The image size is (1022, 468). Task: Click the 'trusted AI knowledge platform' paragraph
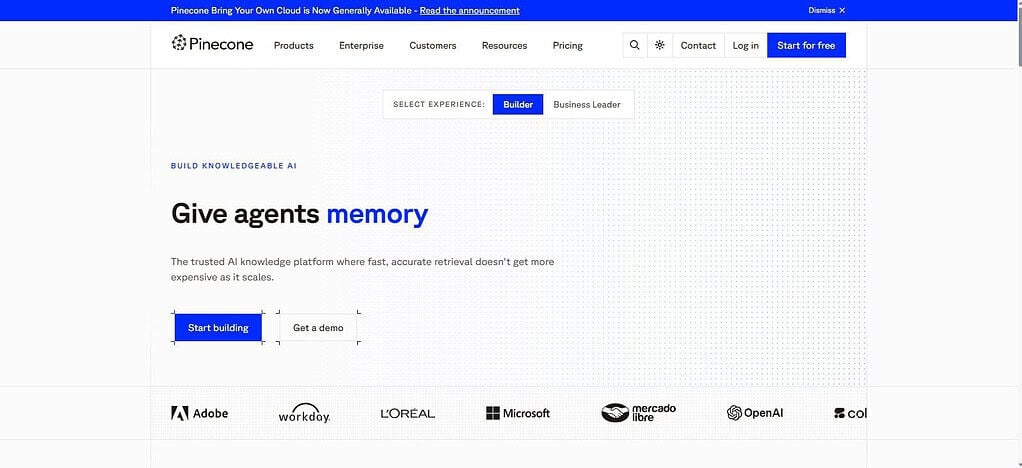click(x=362, y=269)
